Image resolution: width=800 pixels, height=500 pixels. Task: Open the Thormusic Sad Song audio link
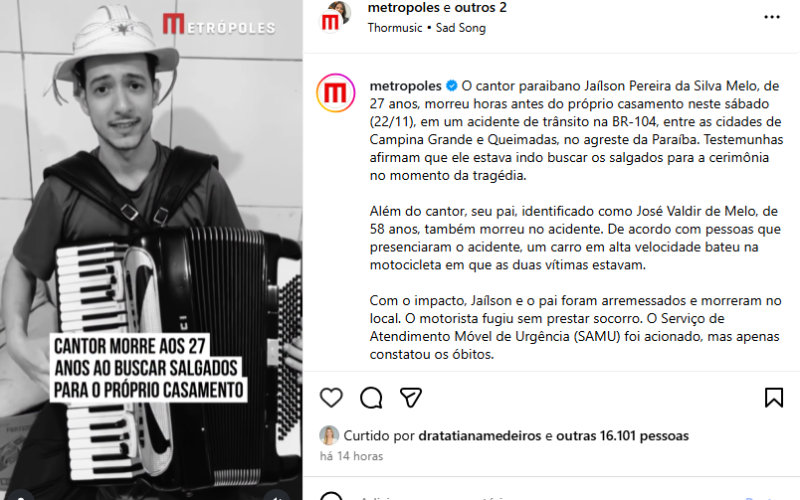427,28
